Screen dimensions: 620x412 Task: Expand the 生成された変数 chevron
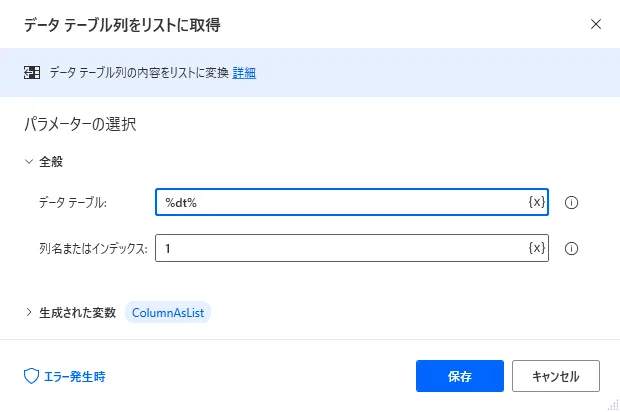[28, 312]
